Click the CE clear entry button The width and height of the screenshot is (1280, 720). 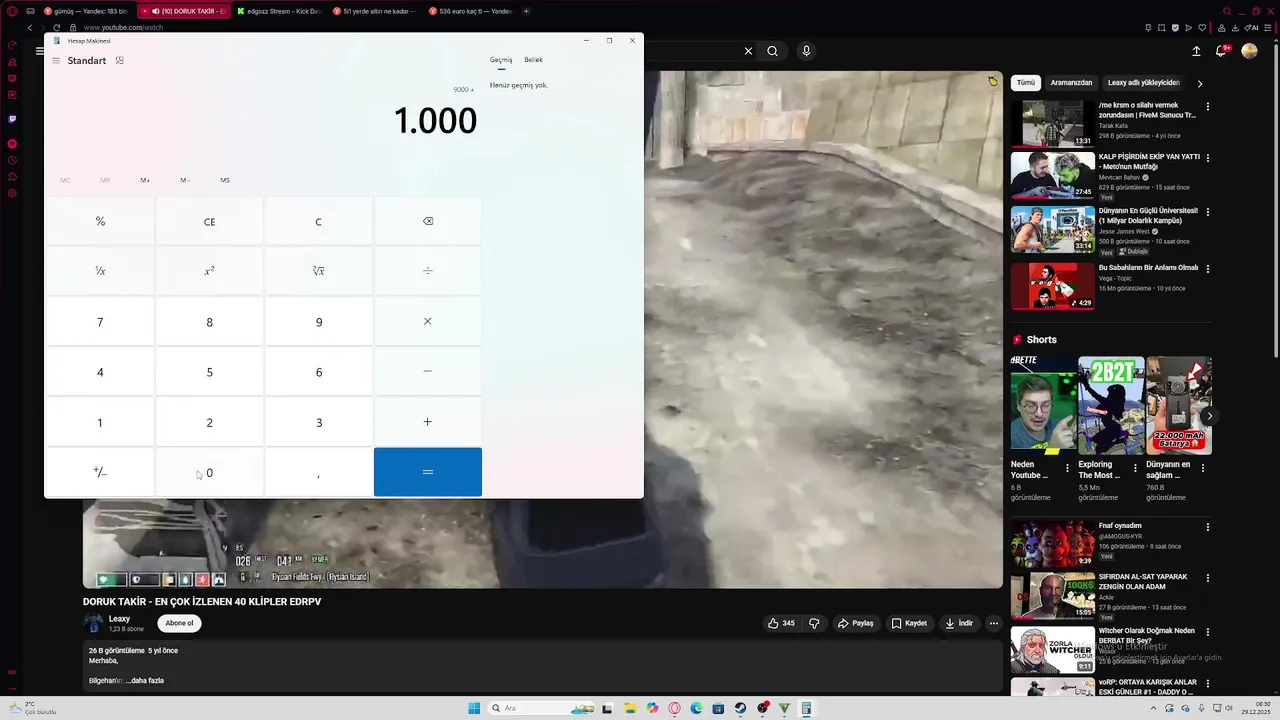click(x=209, y=221)
